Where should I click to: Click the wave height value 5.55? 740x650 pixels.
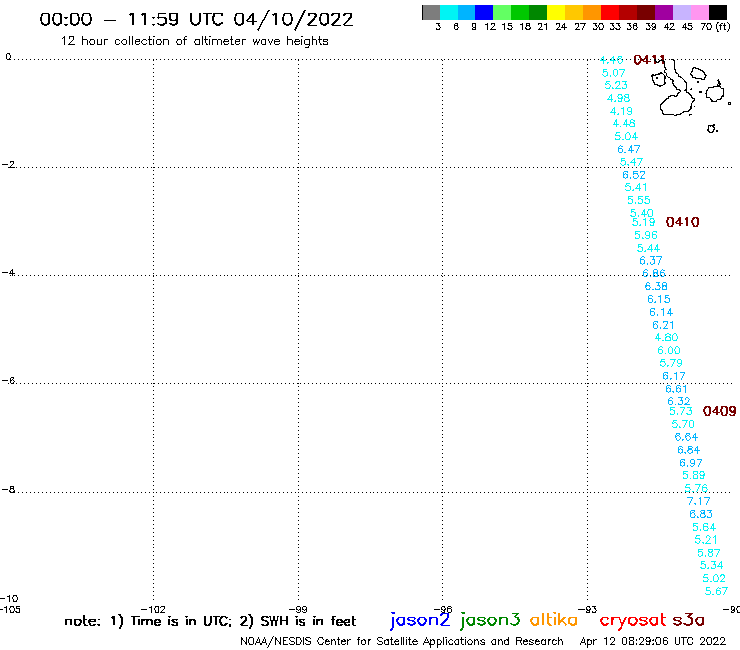639,200
